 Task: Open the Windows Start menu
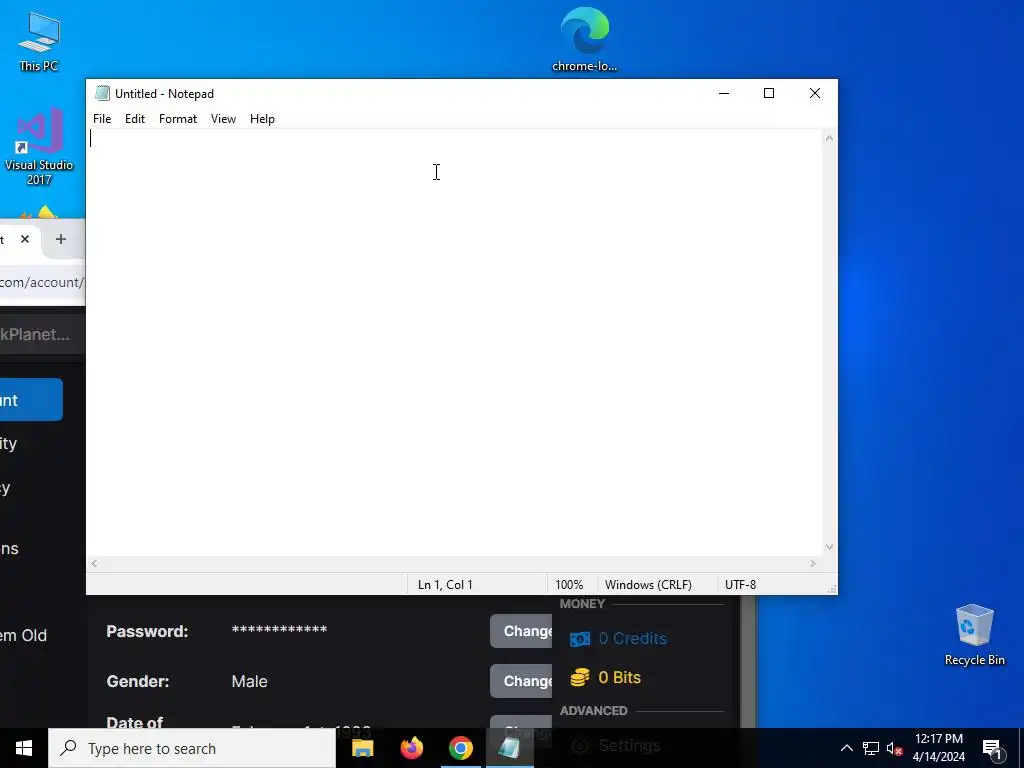(x=24, y=748)
